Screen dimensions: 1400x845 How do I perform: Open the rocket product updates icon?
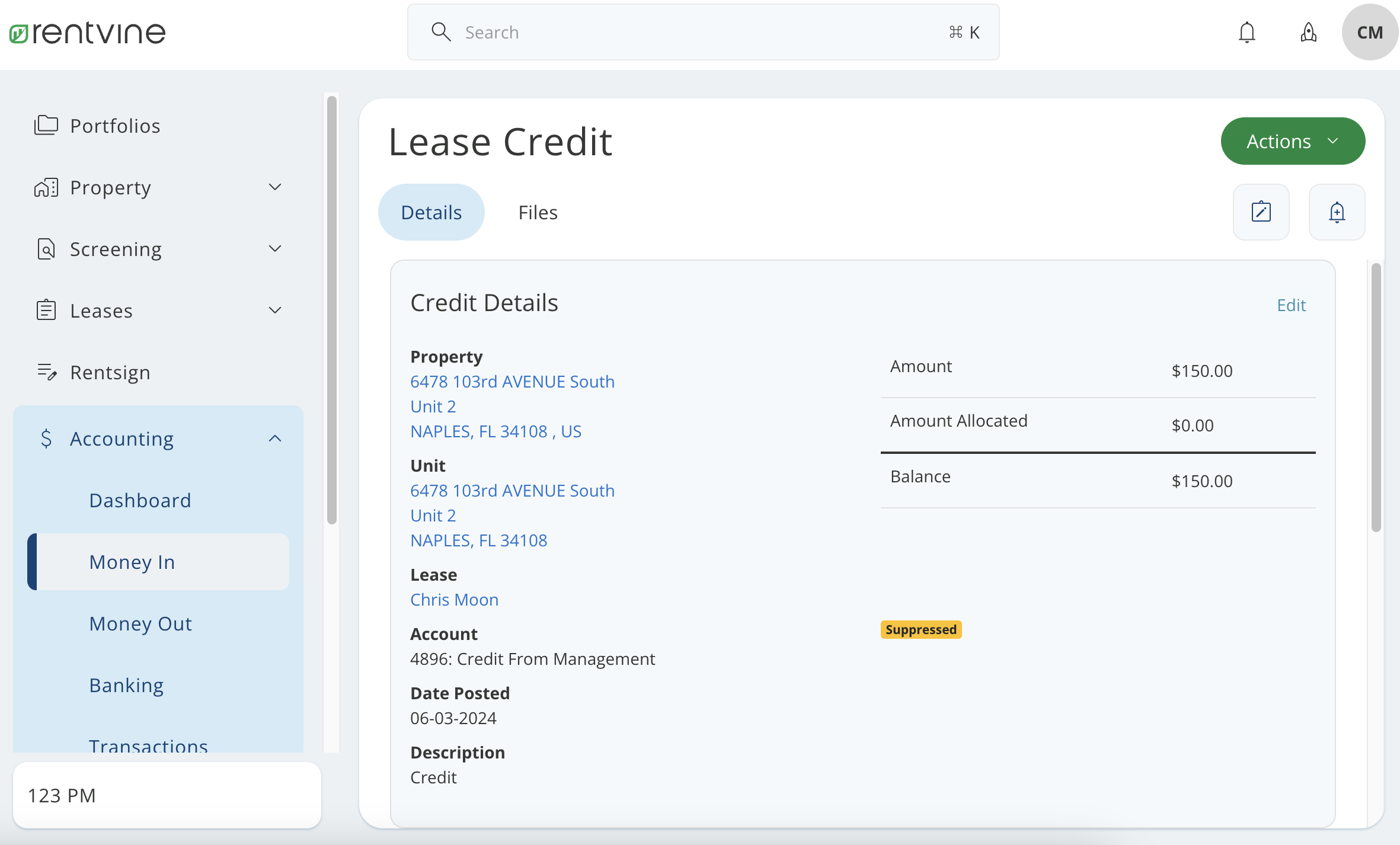1308,32
